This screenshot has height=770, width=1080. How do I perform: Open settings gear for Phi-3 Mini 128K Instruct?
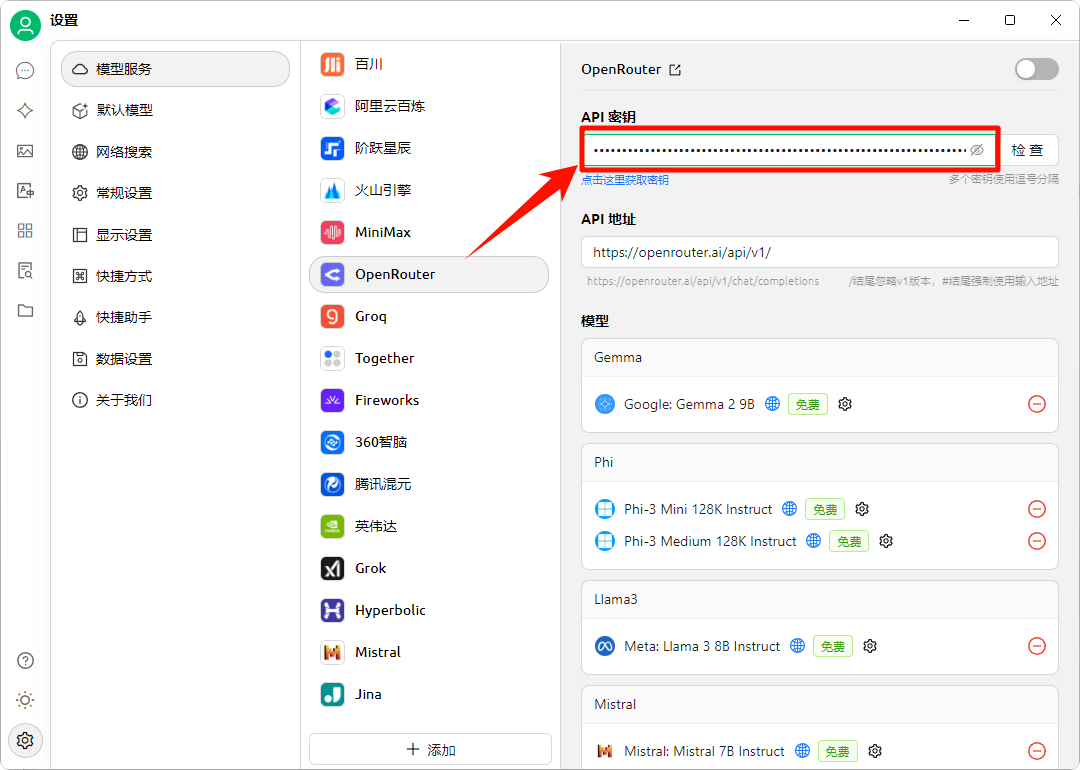862,509
